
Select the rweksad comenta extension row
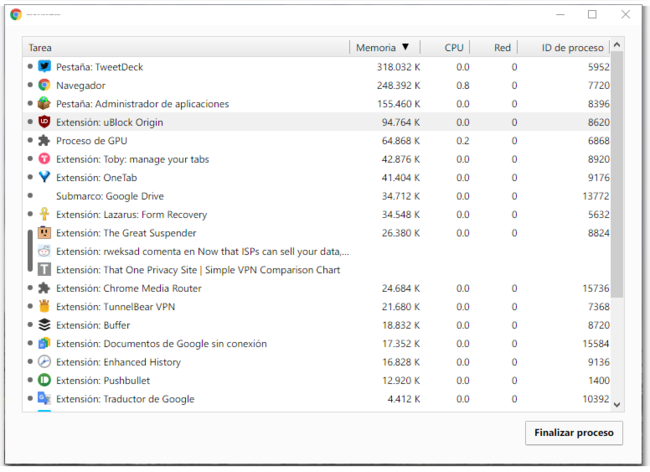317,251
